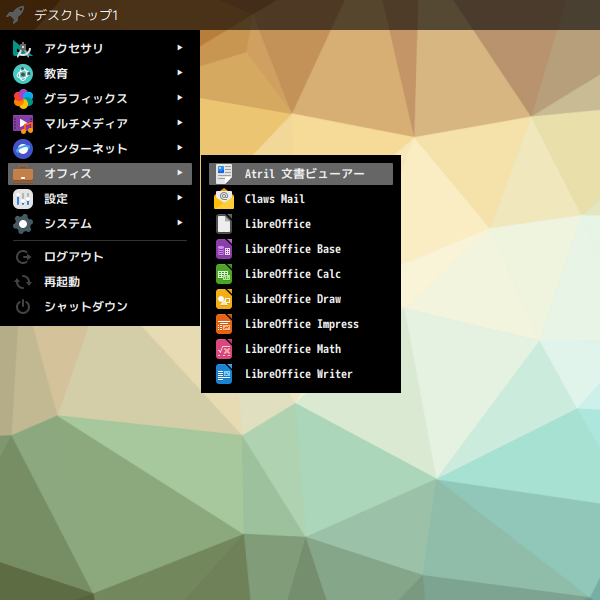The image size is (600, 600).
Task: Launch Claws Mail from the submenu
Action: (x=301, y=199)
